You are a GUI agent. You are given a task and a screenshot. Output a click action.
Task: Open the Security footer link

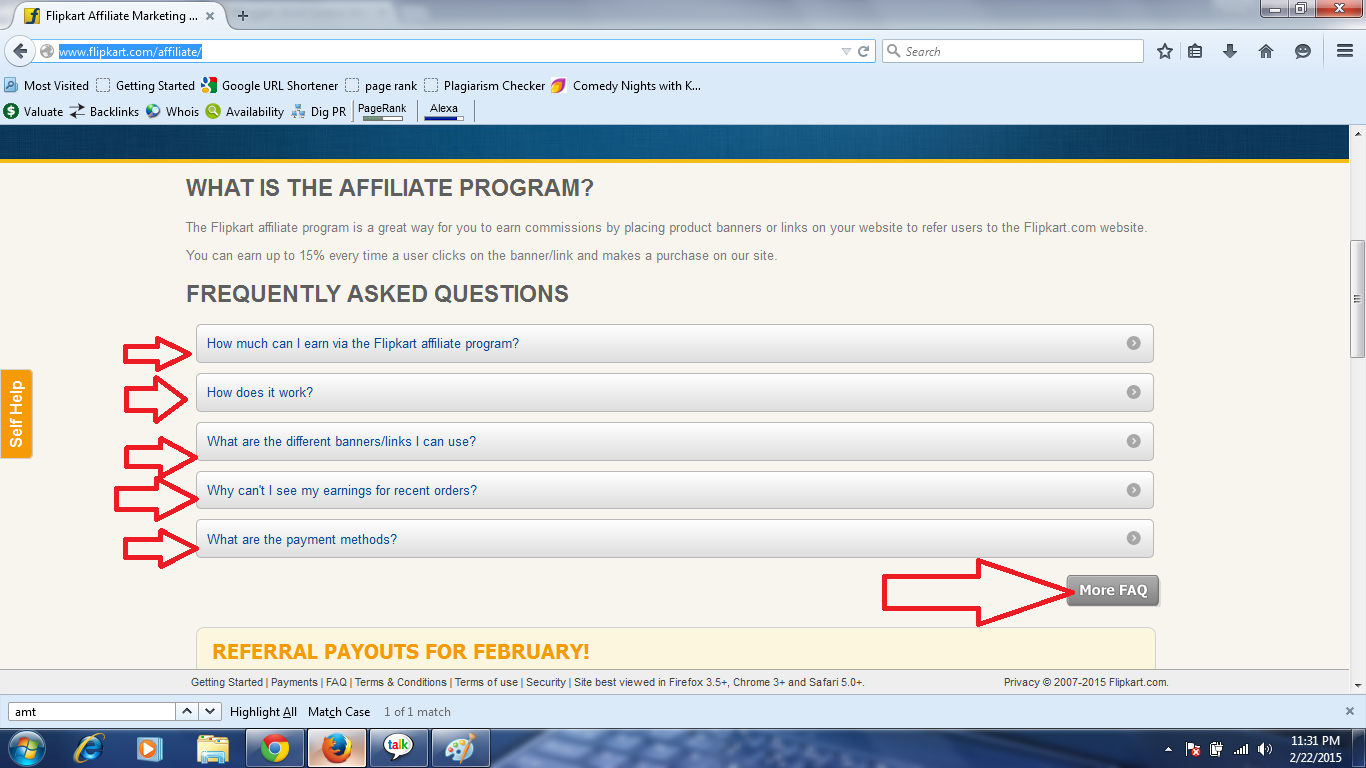[x=546, y=682]
